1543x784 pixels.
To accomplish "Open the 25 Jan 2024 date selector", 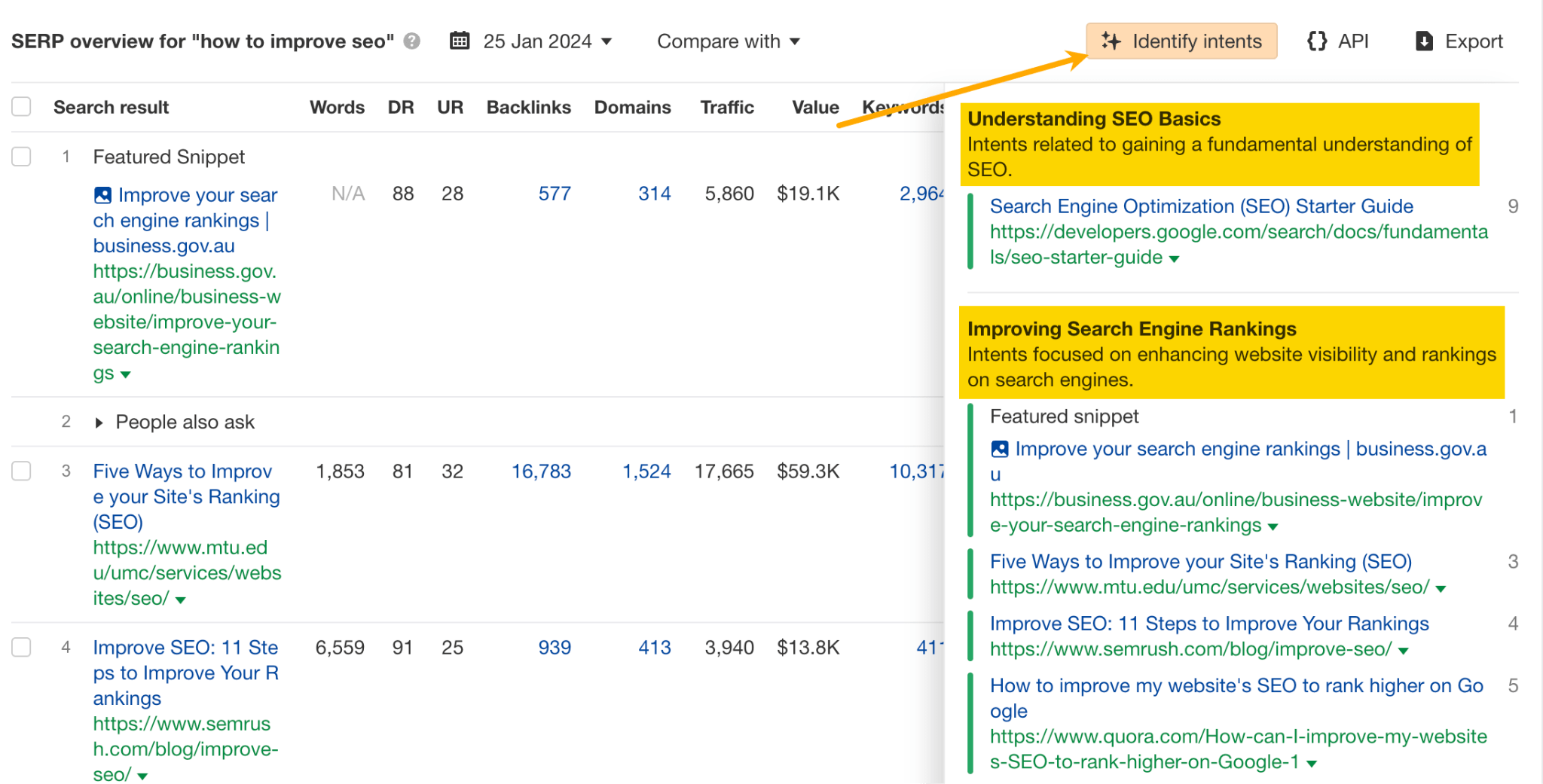I will 537,41.
